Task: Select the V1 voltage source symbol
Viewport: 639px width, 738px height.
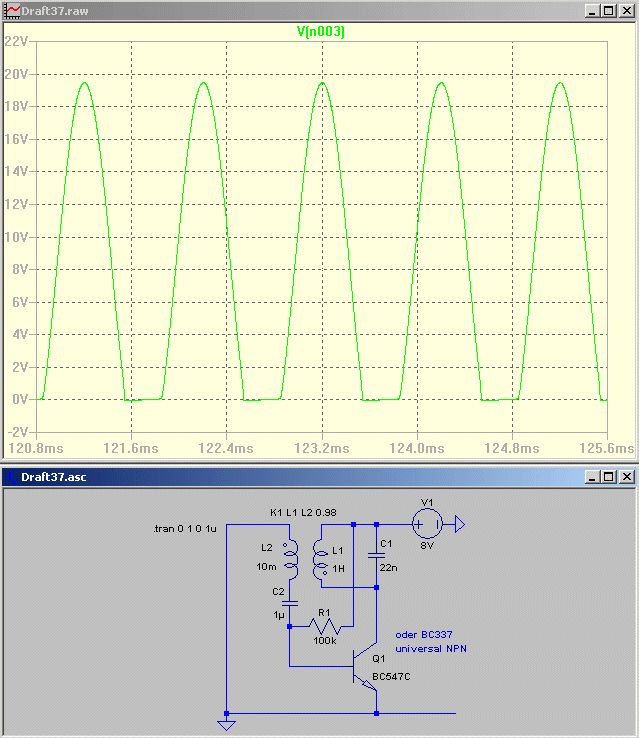Action: pyautogui.click(x=427, y=524)
